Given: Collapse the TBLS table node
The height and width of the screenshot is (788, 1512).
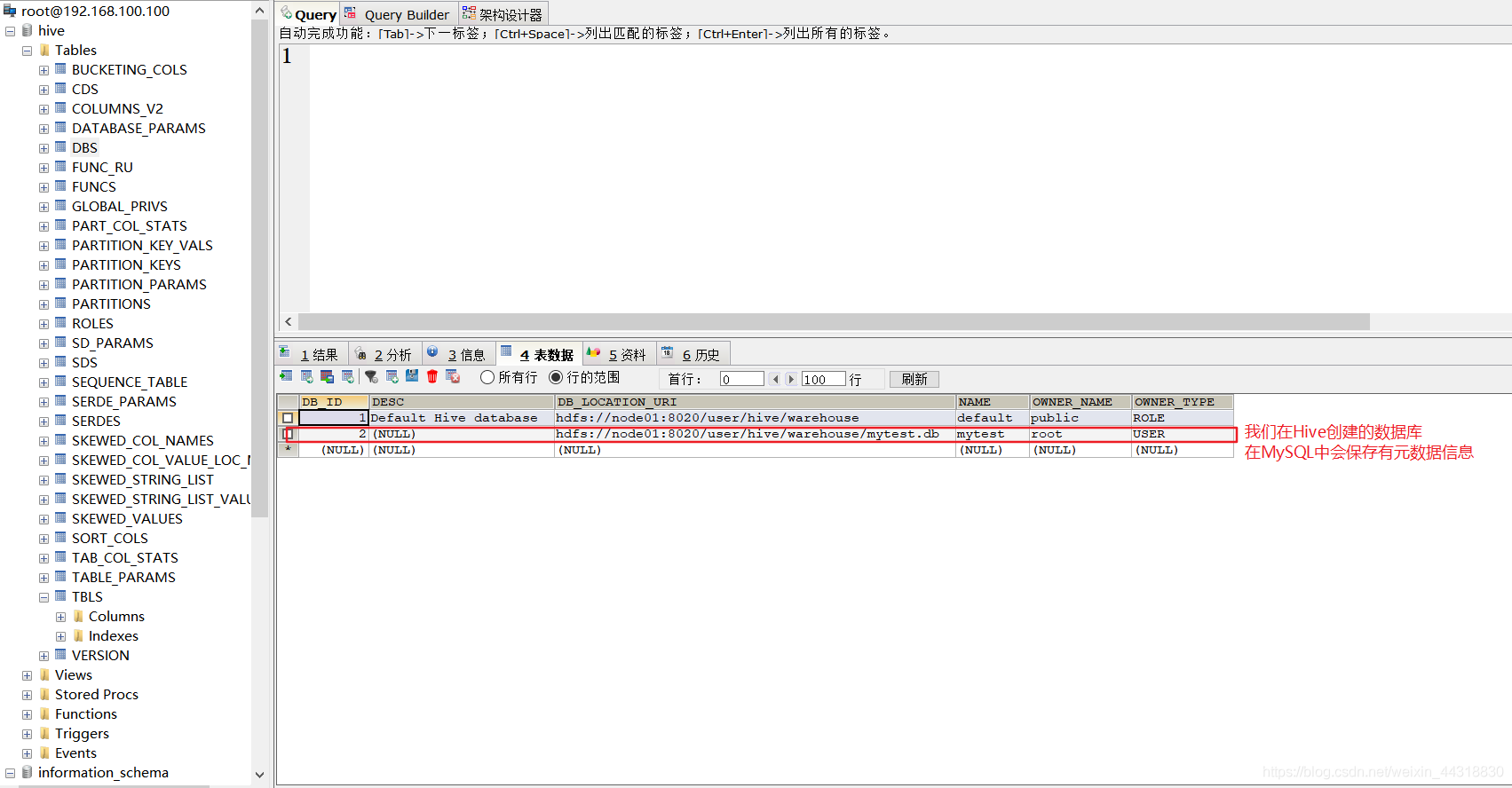Looking at the screenshot, I should (44, 597).
